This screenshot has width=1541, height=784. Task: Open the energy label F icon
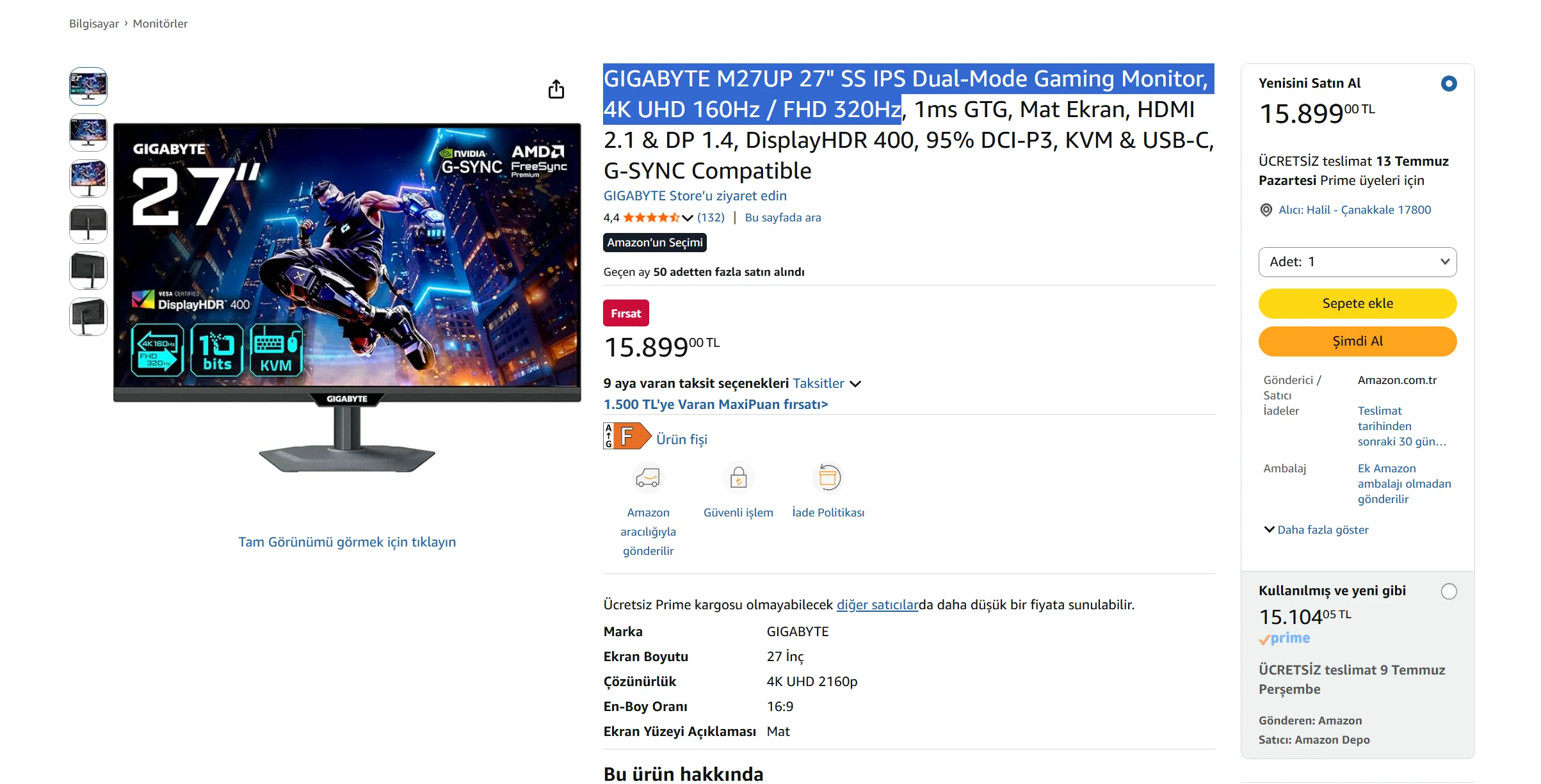click(x=627, y=436)
